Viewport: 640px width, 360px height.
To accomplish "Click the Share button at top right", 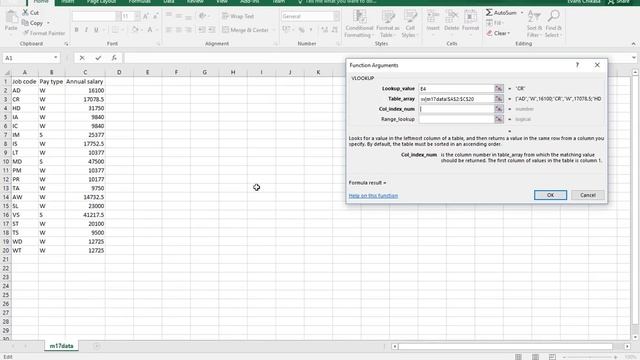I will point(619,2).
